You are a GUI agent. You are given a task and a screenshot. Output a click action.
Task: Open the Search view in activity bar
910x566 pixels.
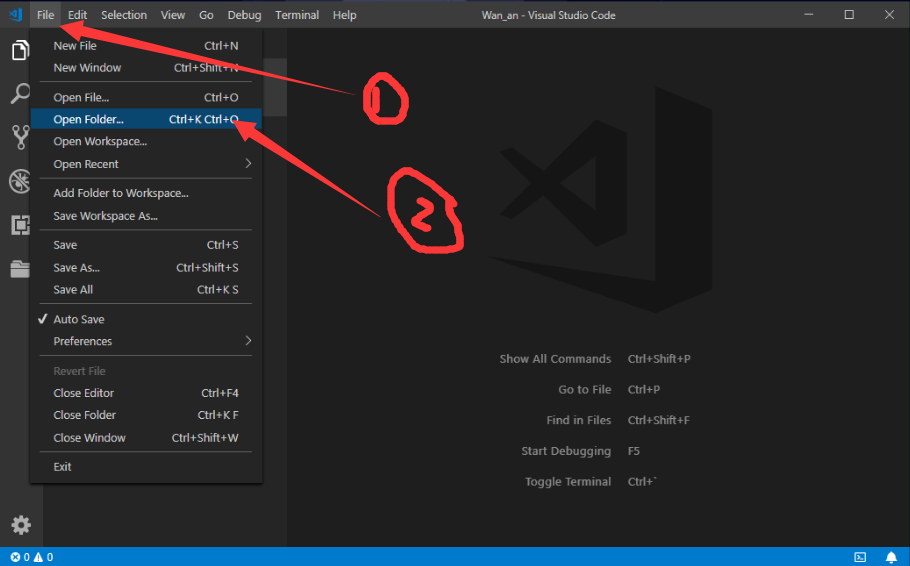20,93
